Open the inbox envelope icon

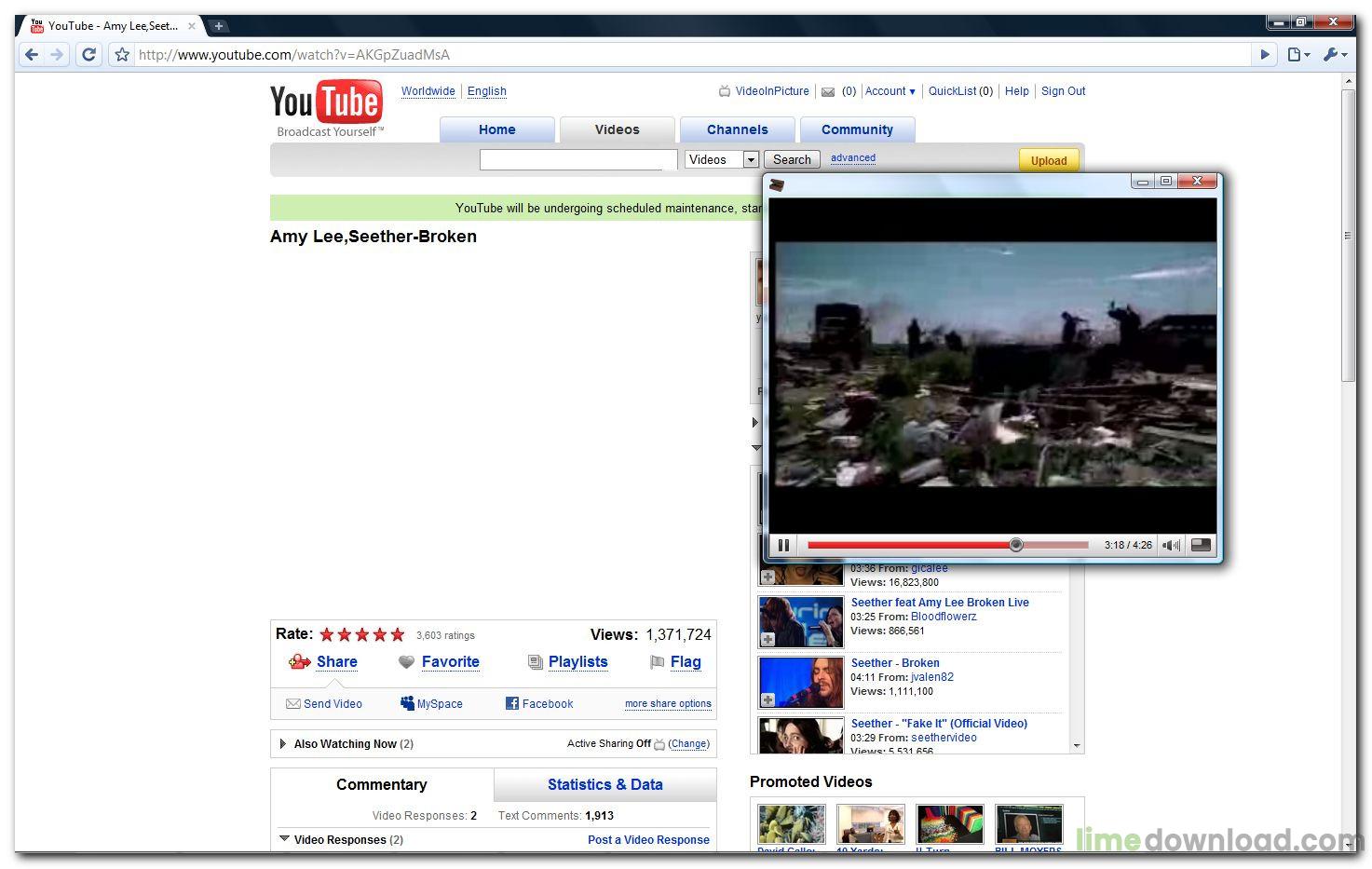[x=827, y=91]
